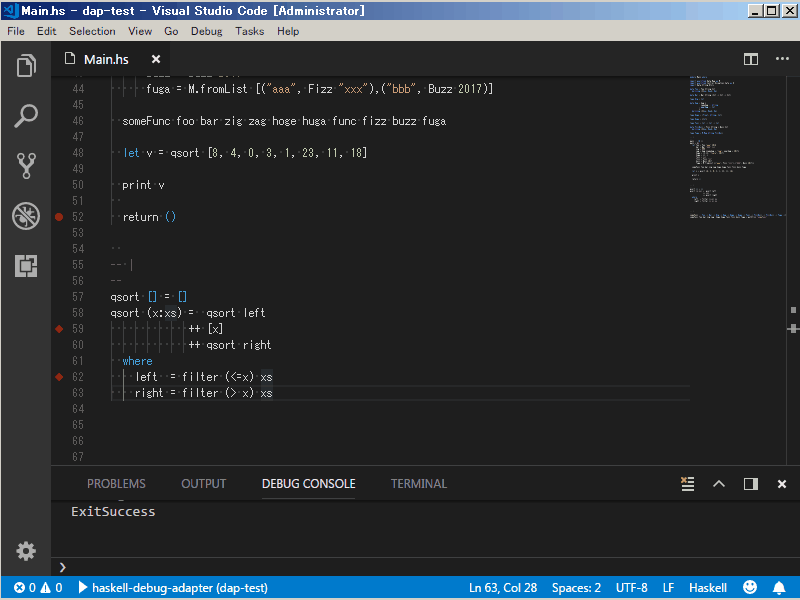This screenshot has width=800, height=600.
Task: Toggle the breakpoint on line 62
Action: point(60,377)
